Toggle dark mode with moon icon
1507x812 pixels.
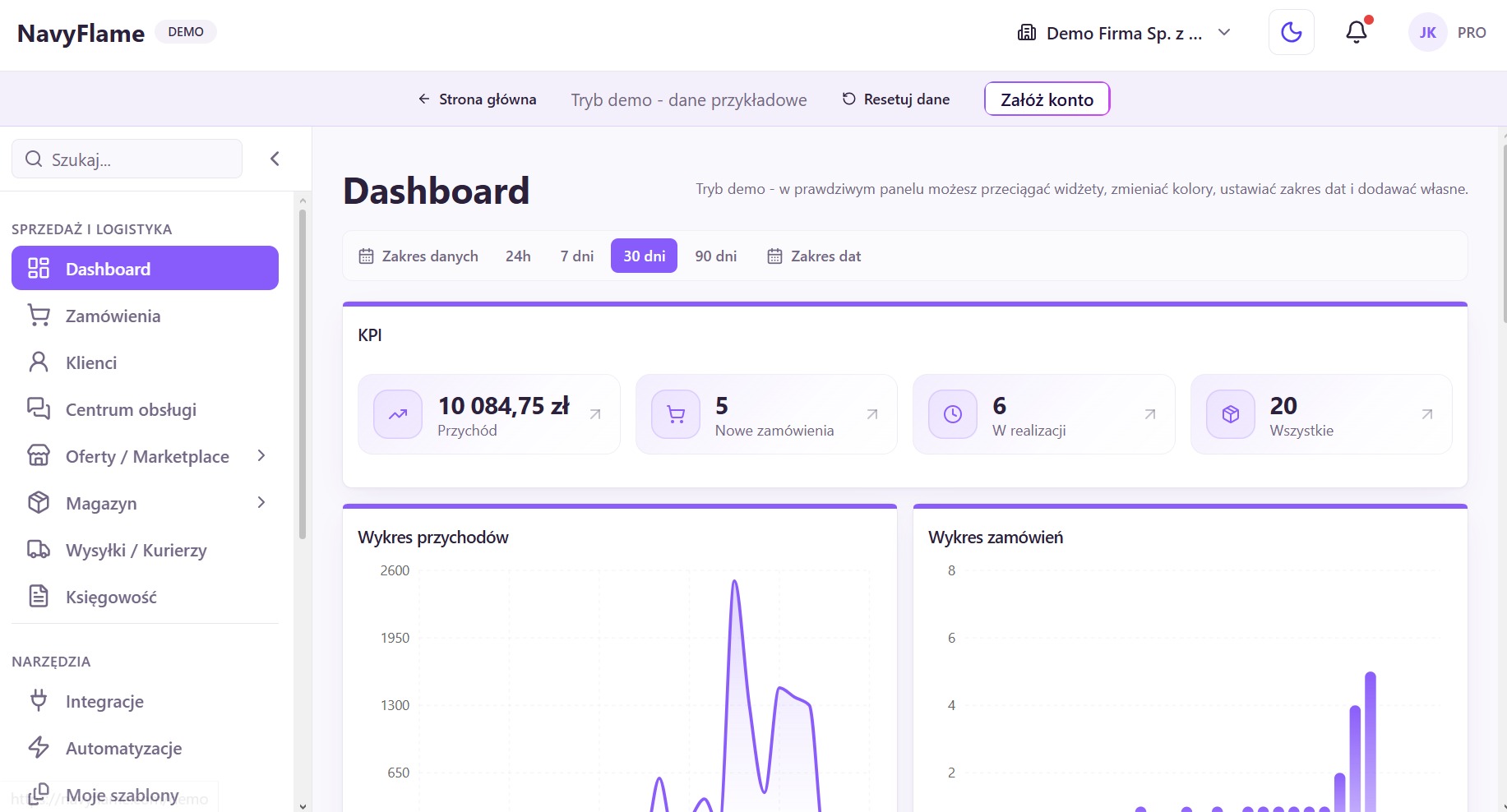pyautogui.click(x=1291, y=33)
